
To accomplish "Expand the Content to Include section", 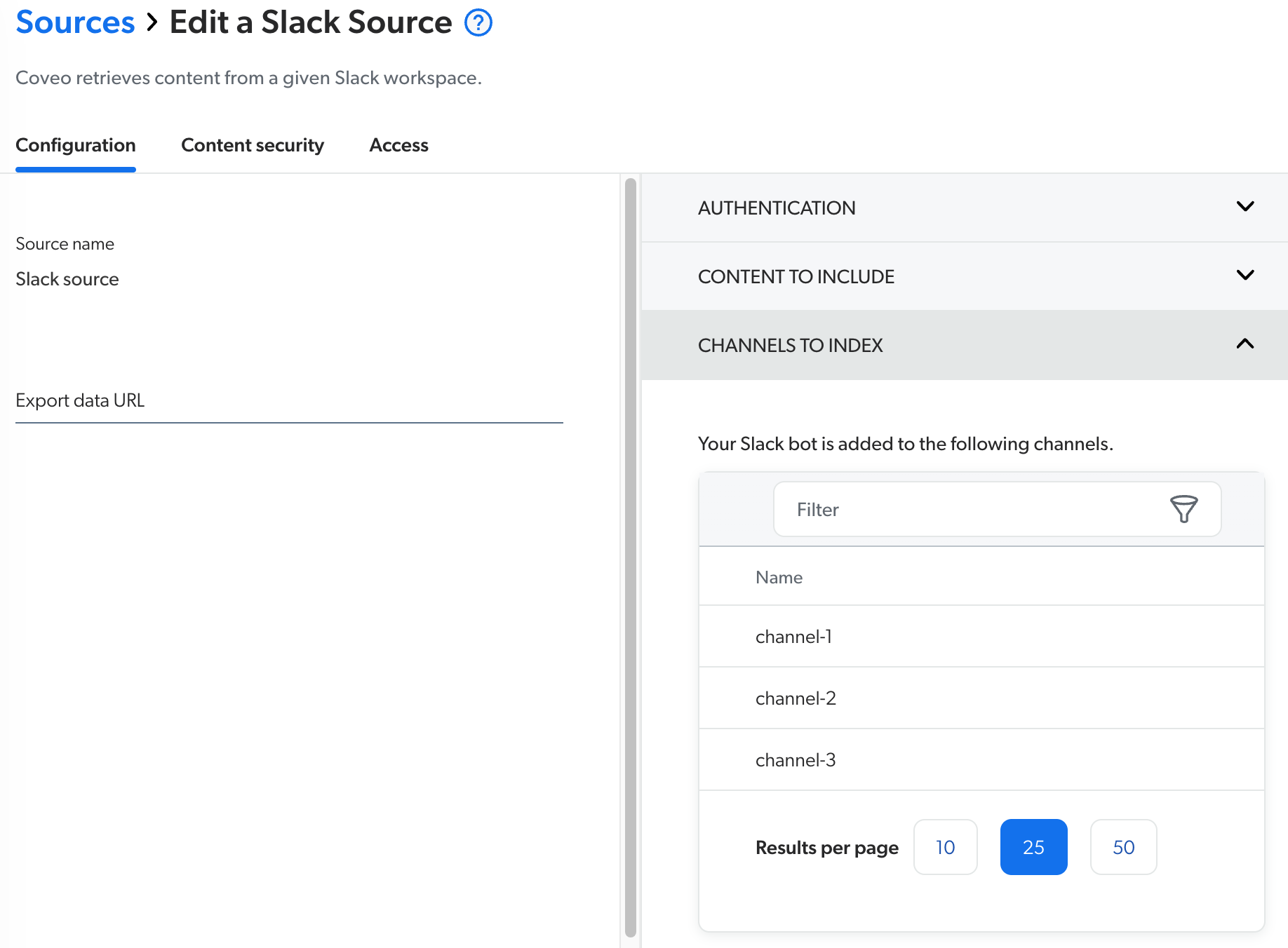I will (965, 276).
